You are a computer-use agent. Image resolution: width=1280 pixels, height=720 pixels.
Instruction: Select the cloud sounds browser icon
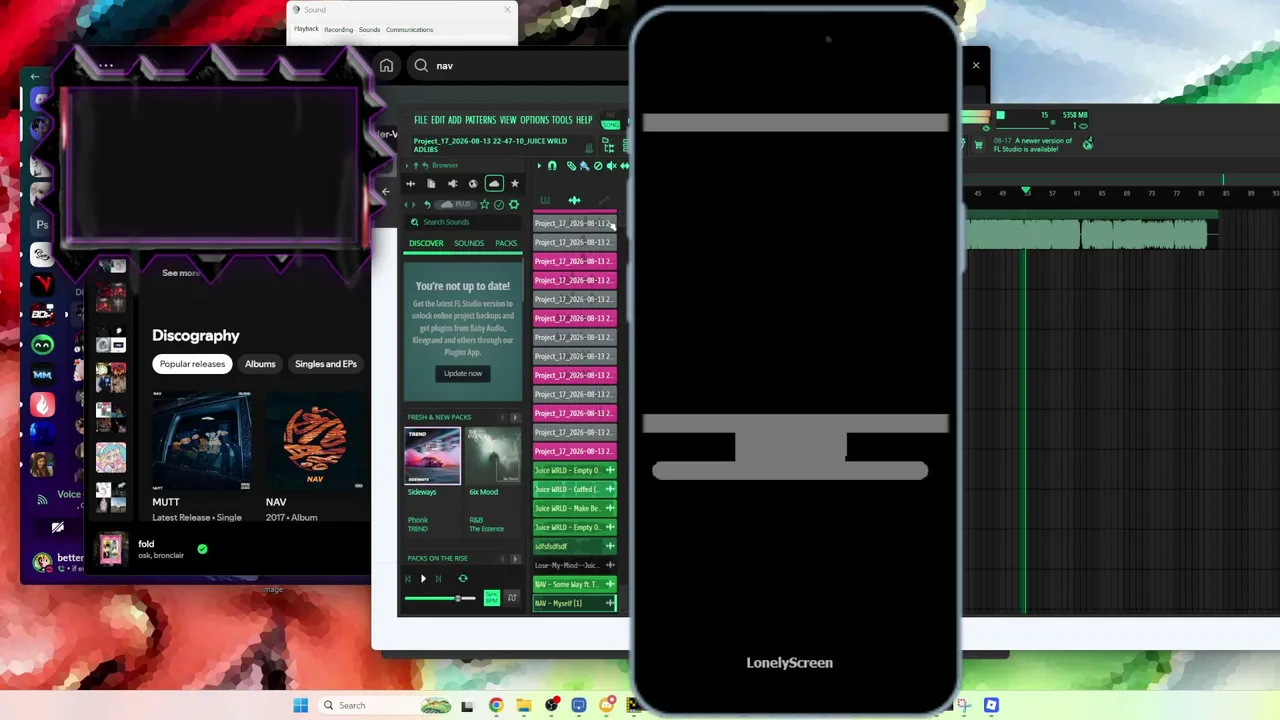pos(494,184)
